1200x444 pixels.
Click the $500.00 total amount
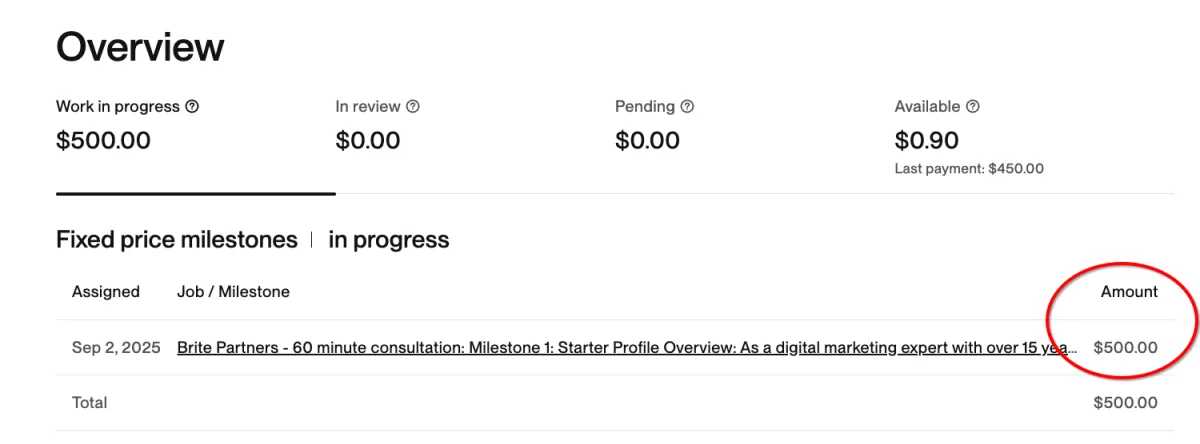[x=1126, y=403]
